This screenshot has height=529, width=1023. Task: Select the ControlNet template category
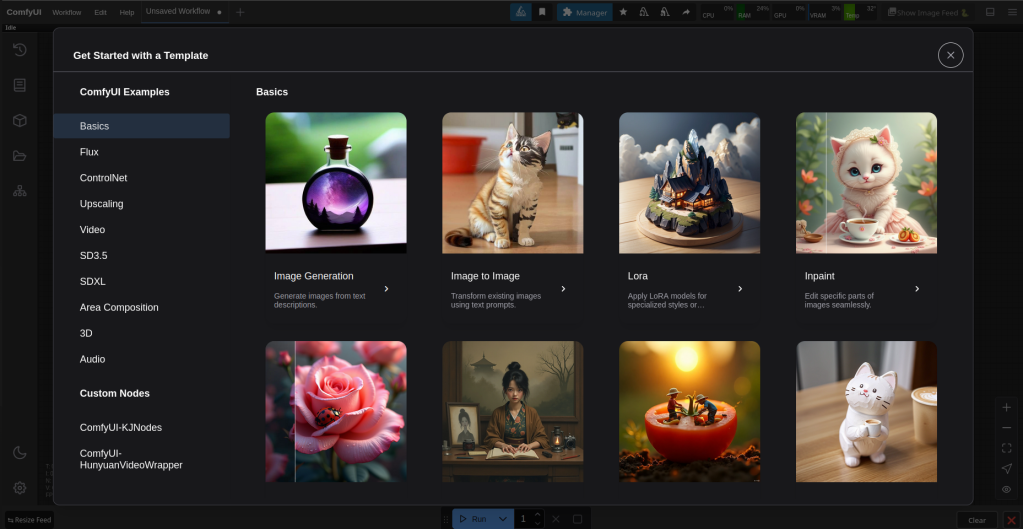click(x=103, y=178)
